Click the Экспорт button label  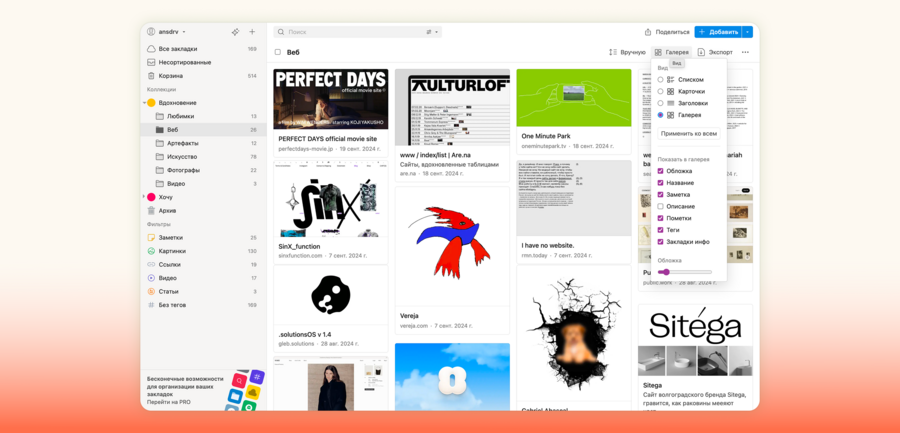[720, 52]
